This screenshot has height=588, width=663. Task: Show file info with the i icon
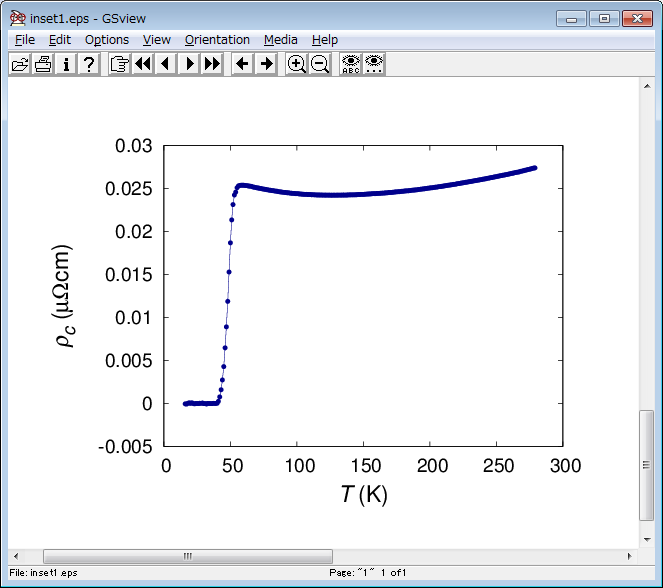(x=66, y=64)
